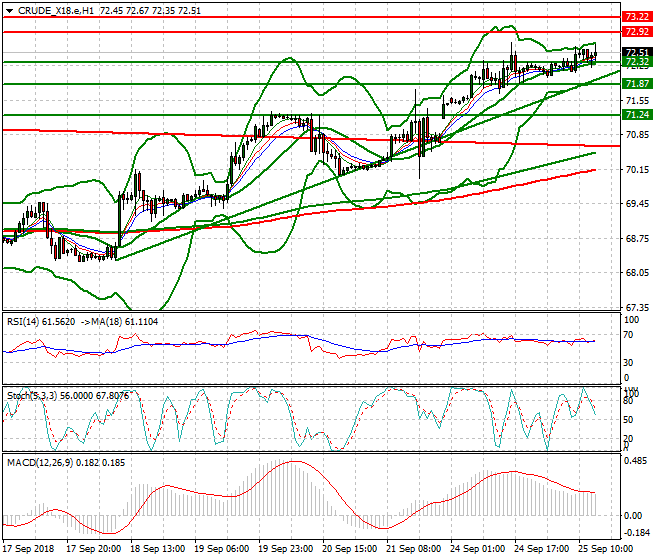
Task: Click the 71.24 green support level label
Action: (637, 114)
